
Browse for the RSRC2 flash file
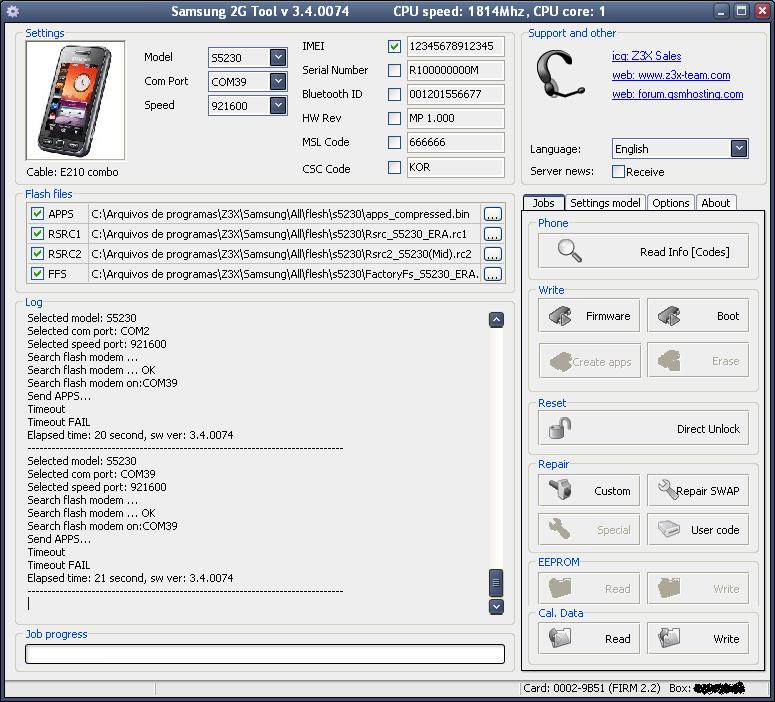click(x=493, y=254)
